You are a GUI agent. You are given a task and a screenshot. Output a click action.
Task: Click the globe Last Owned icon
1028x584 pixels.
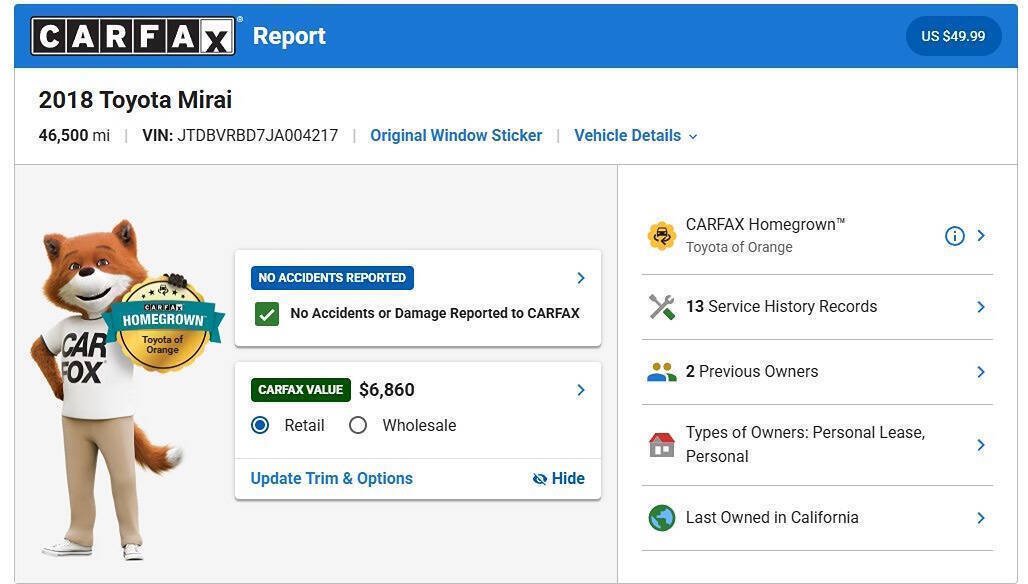[x=662, y=518]
